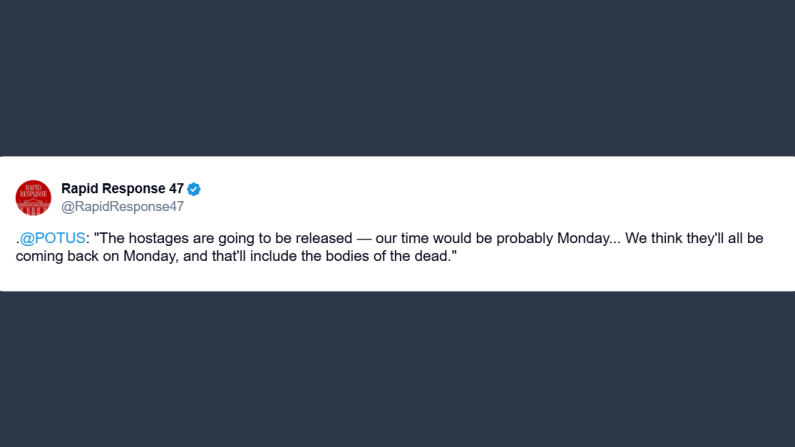The height and width of the screenshot is (447, 795).
Task: Click the tweet text mentioning hostages
Action: [300, 238]
